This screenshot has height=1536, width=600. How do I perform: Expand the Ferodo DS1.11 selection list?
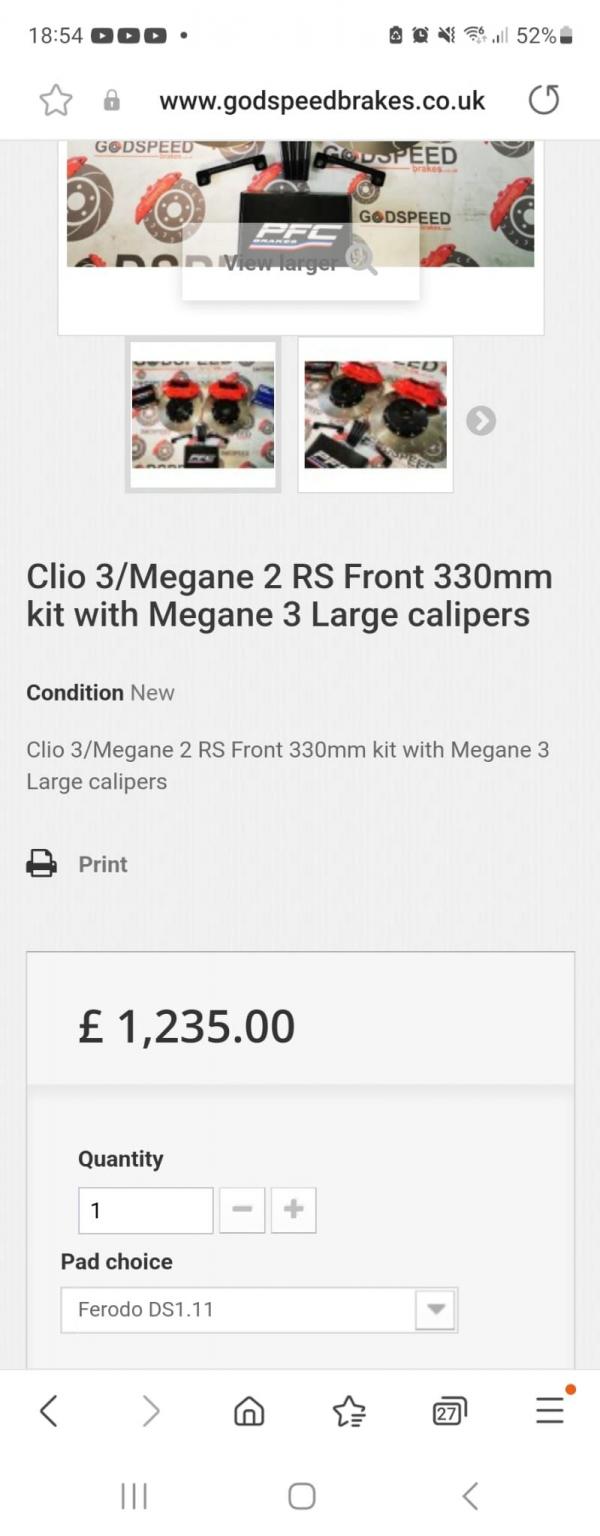point(434,1310)
